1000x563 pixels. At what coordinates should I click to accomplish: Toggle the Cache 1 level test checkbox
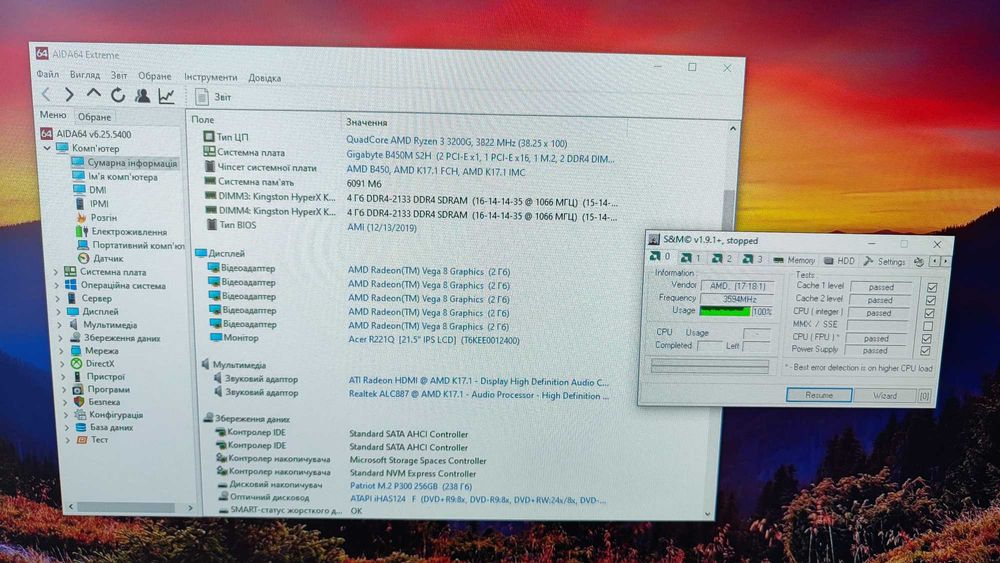(x=932, y=288)
